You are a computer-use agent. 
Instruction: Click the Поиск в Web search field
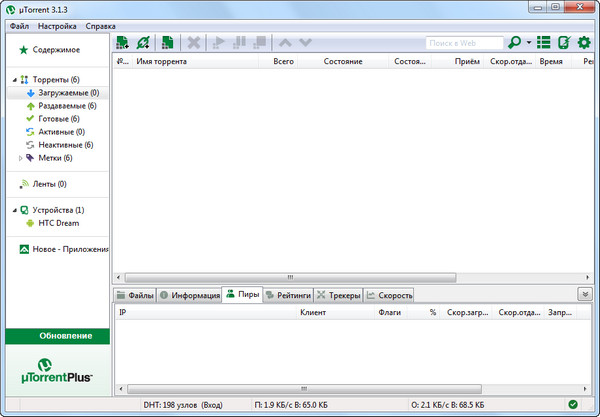(464, 43)
